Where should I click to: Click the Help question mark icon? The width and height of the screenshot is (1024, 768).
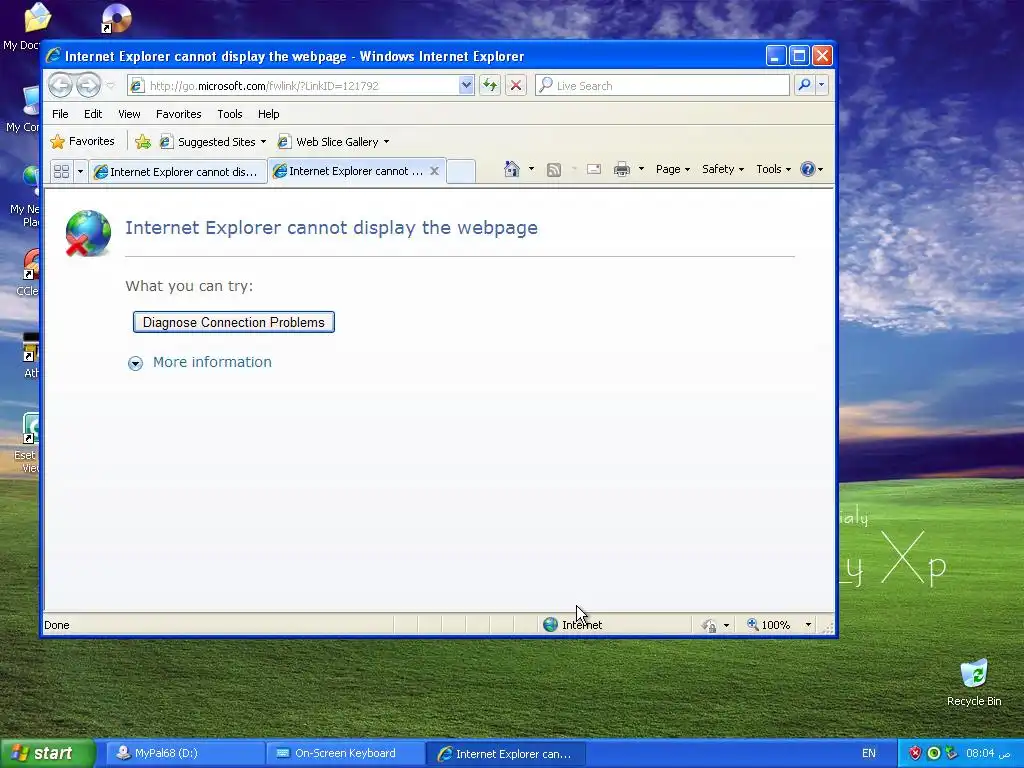808,169
